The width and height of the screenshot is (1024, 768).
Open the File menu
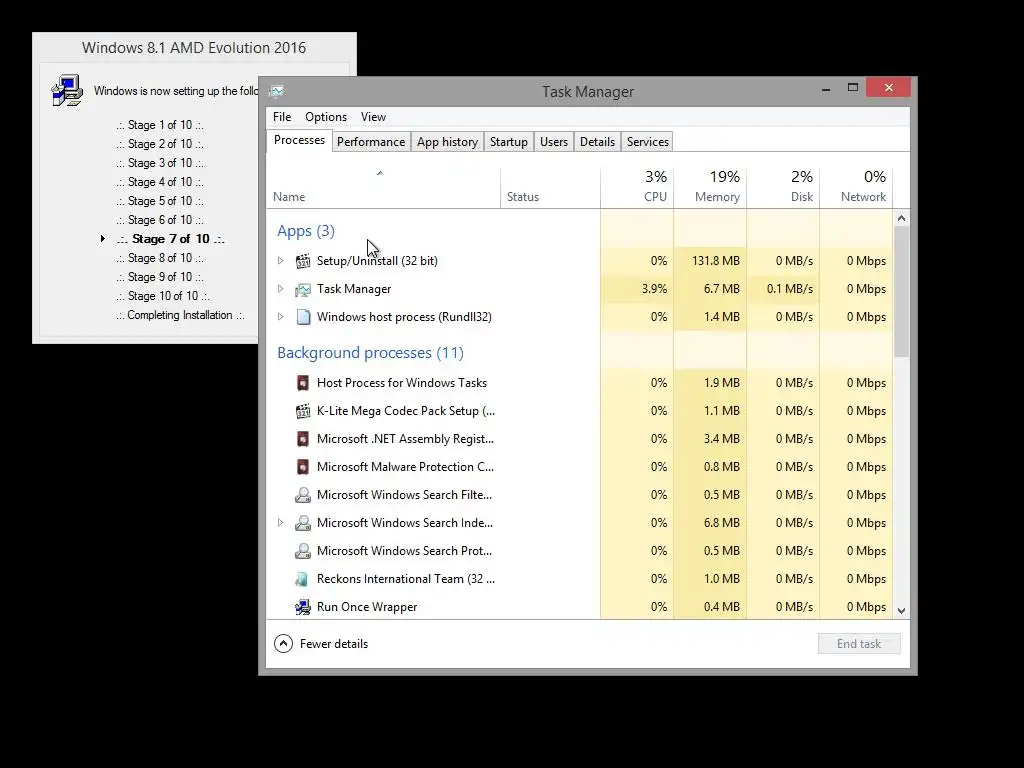282,117
